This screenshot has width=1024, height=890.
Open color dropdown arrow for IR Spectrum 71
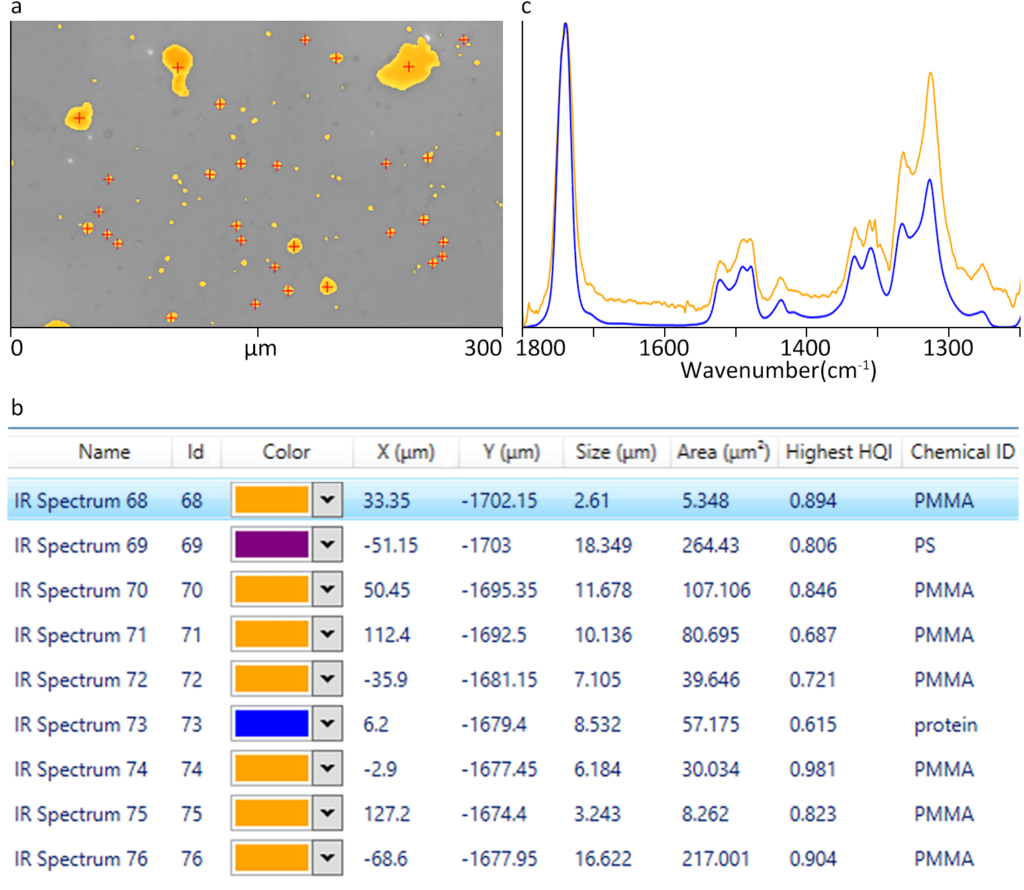click(x=327, y=635)
